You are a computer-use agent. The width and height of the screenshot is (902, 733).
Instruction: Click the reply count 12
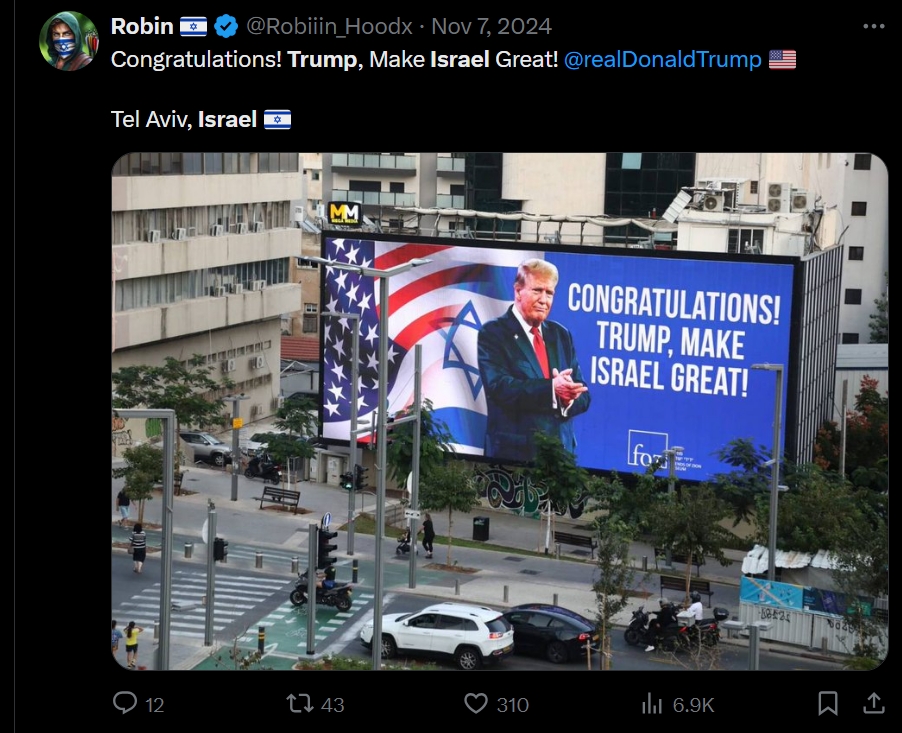click(x=155, y=705)
